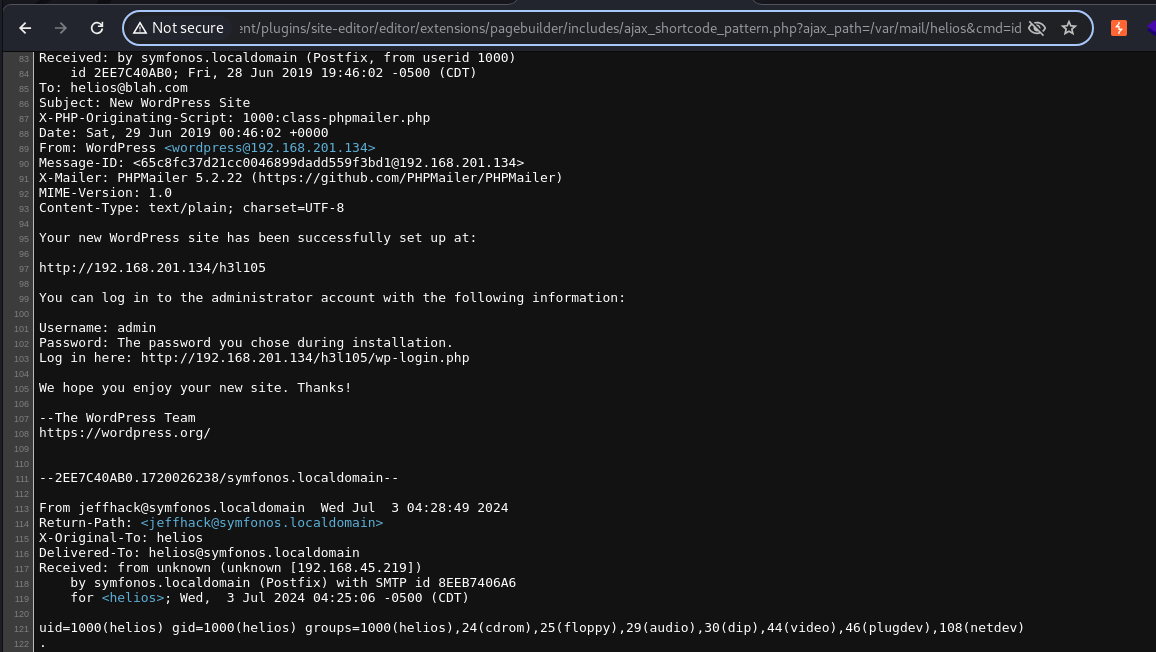This screenshot has width=1156, height=652.
Task: Open the wordpress@192.168.201.134 email link
Action: click(x=270, y=148)
